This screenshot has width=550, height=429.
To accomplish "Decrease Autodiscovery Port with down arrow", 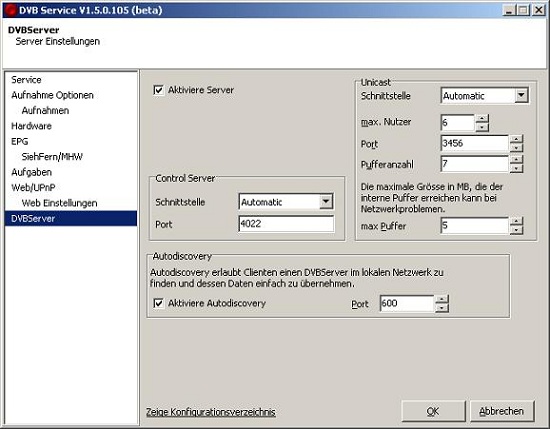I will click(442, 308).
